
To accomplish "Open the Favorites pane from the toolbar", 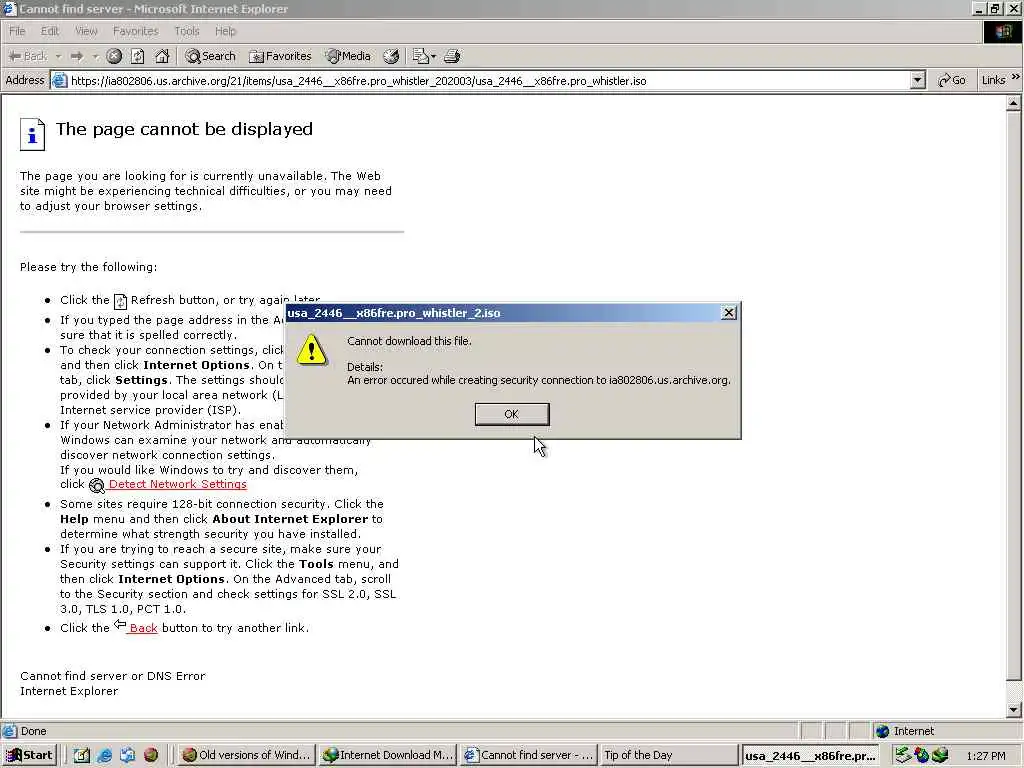I will click(x=281, y=56).
